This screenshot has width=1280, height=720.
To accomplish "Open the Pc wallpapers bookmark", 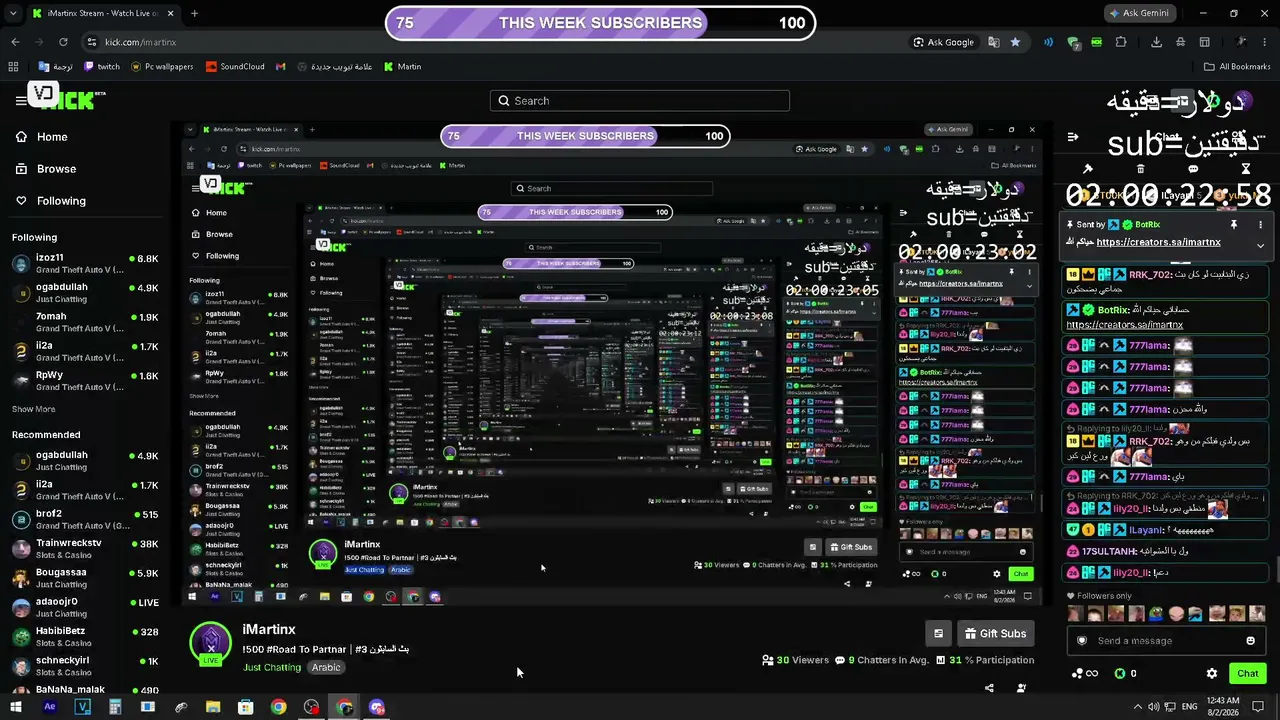I will pos(162,67).
